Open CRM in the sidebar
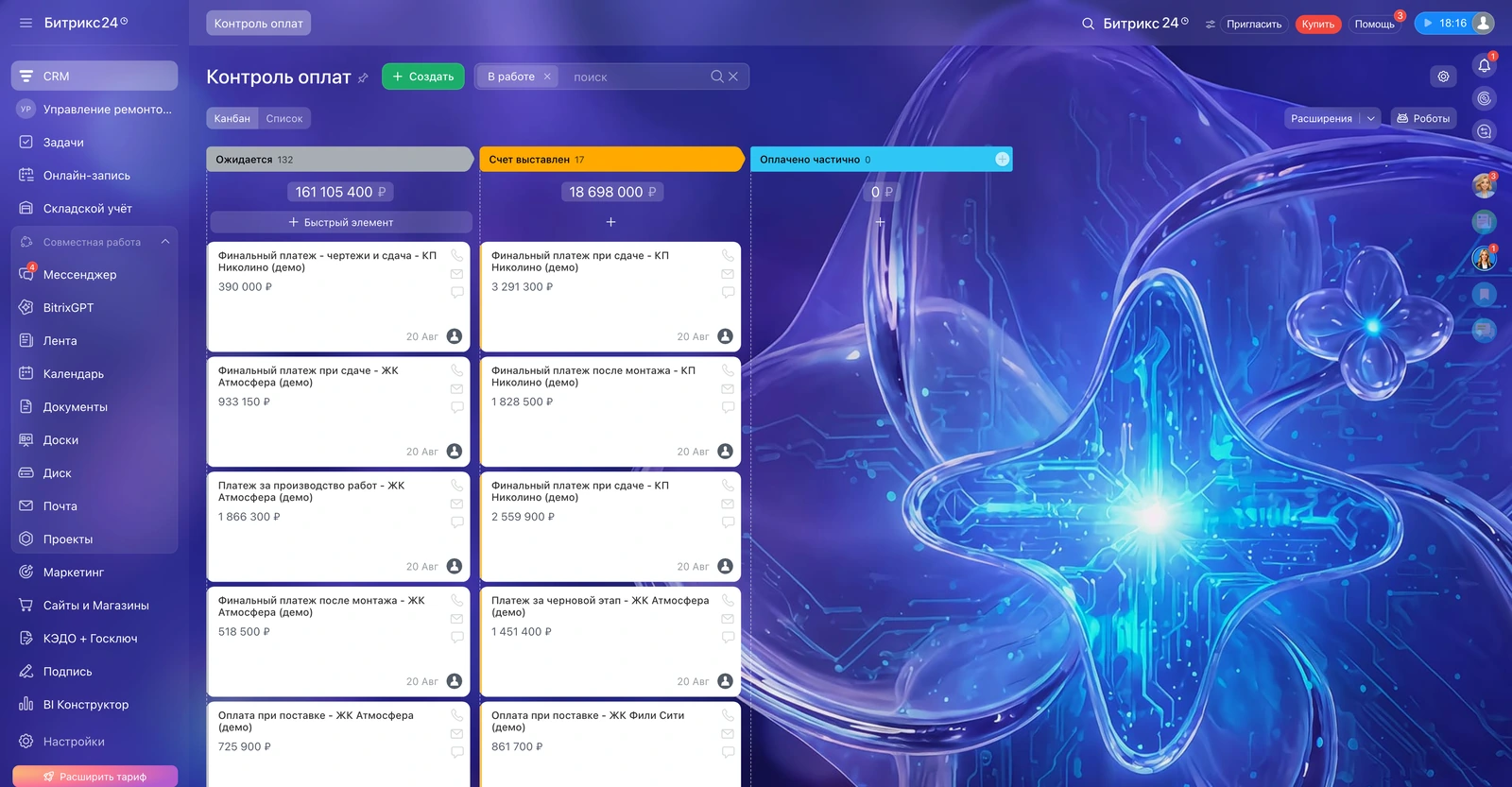The width and height of the screenshot is (1512, 787). click(x=94, y=77)
